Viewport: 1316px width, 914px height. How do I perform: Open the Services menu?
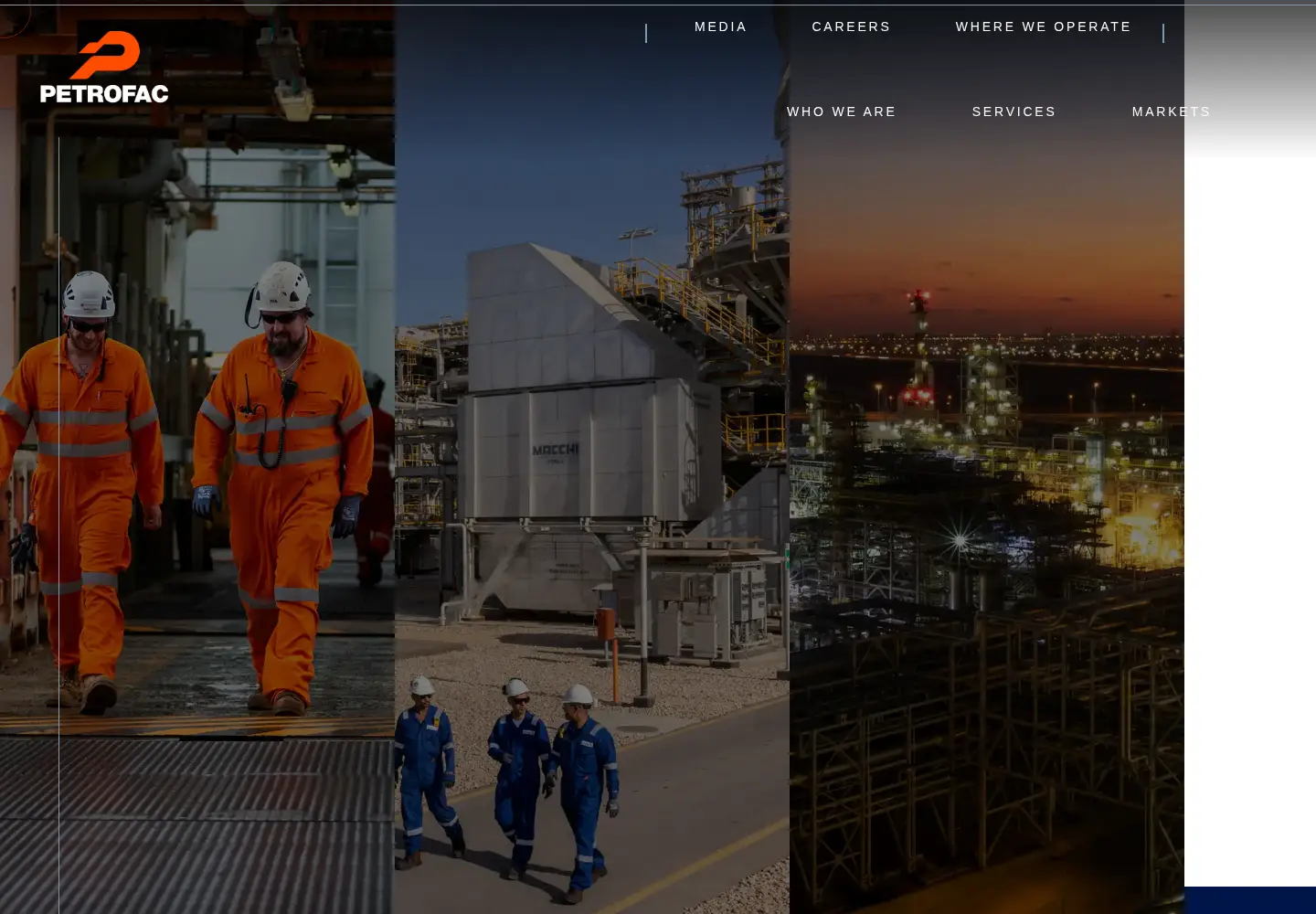(x=1014, y=112)
